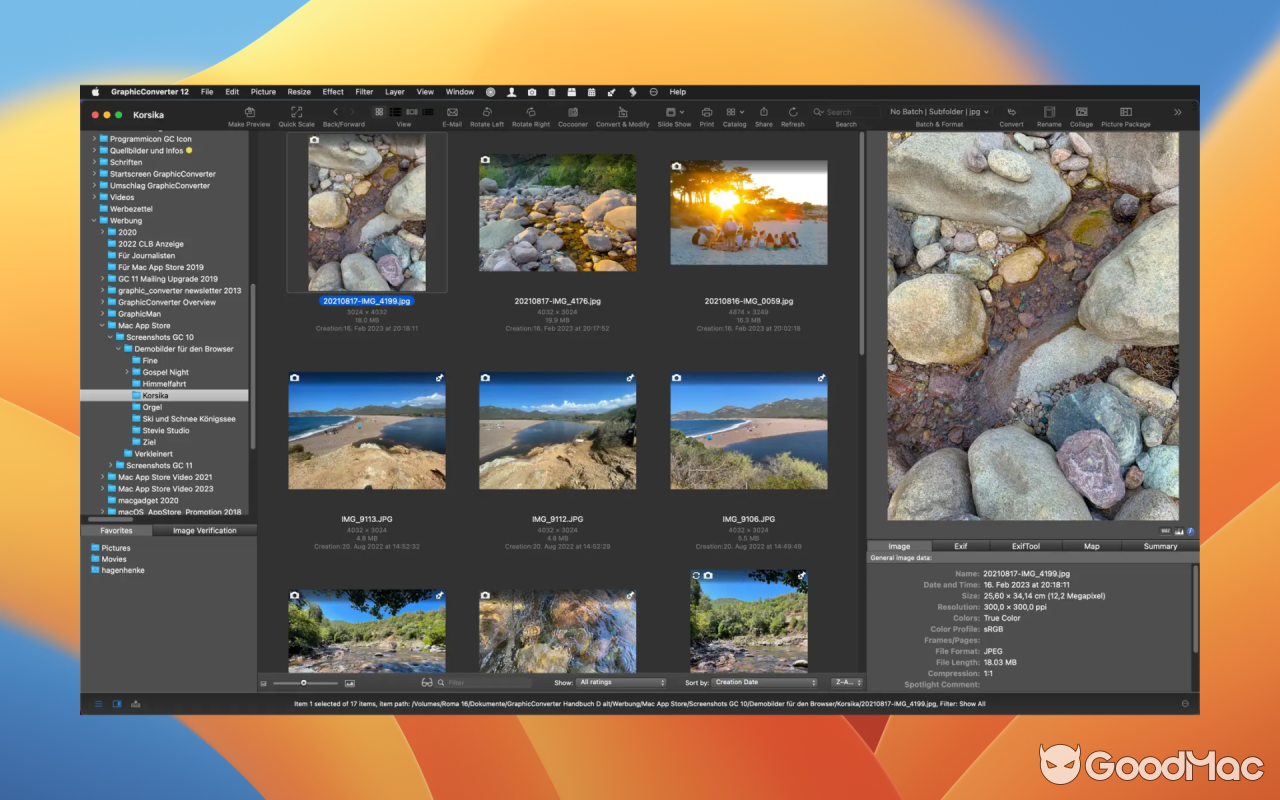Adjust the thumbnail size slider
The image size is (1280, 800).
[x=305, y=683]
